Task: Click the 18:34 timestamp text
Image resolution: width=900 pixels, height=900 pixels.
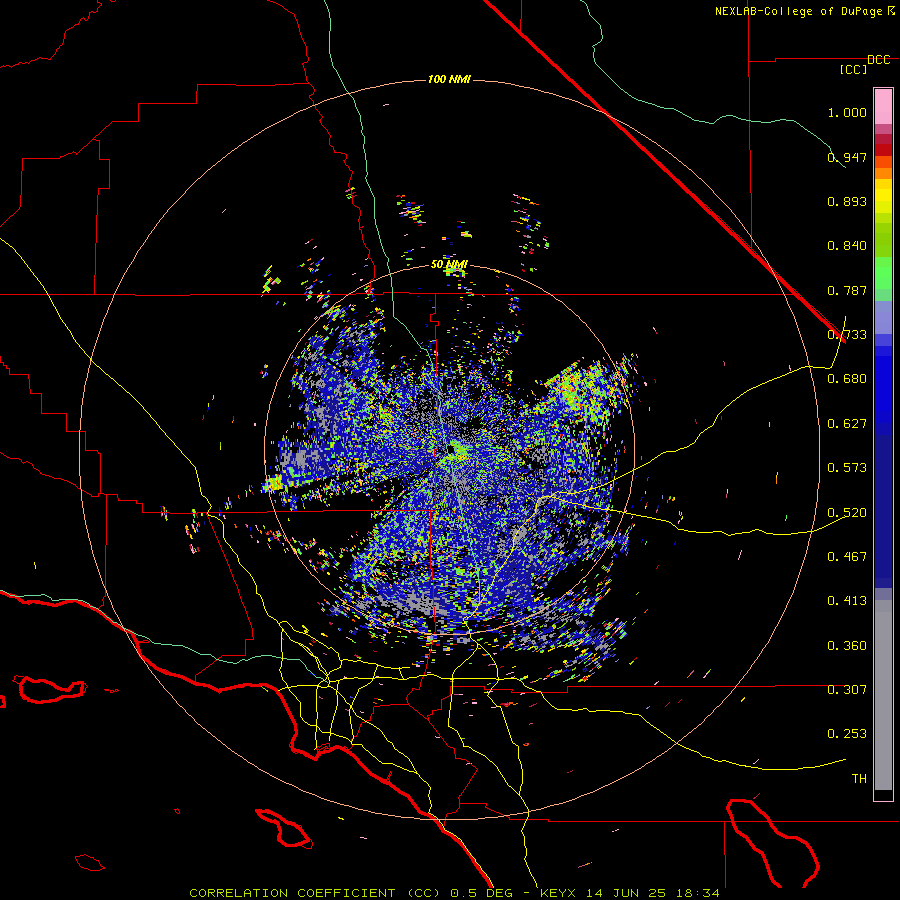Action: (x=696, y=893)
